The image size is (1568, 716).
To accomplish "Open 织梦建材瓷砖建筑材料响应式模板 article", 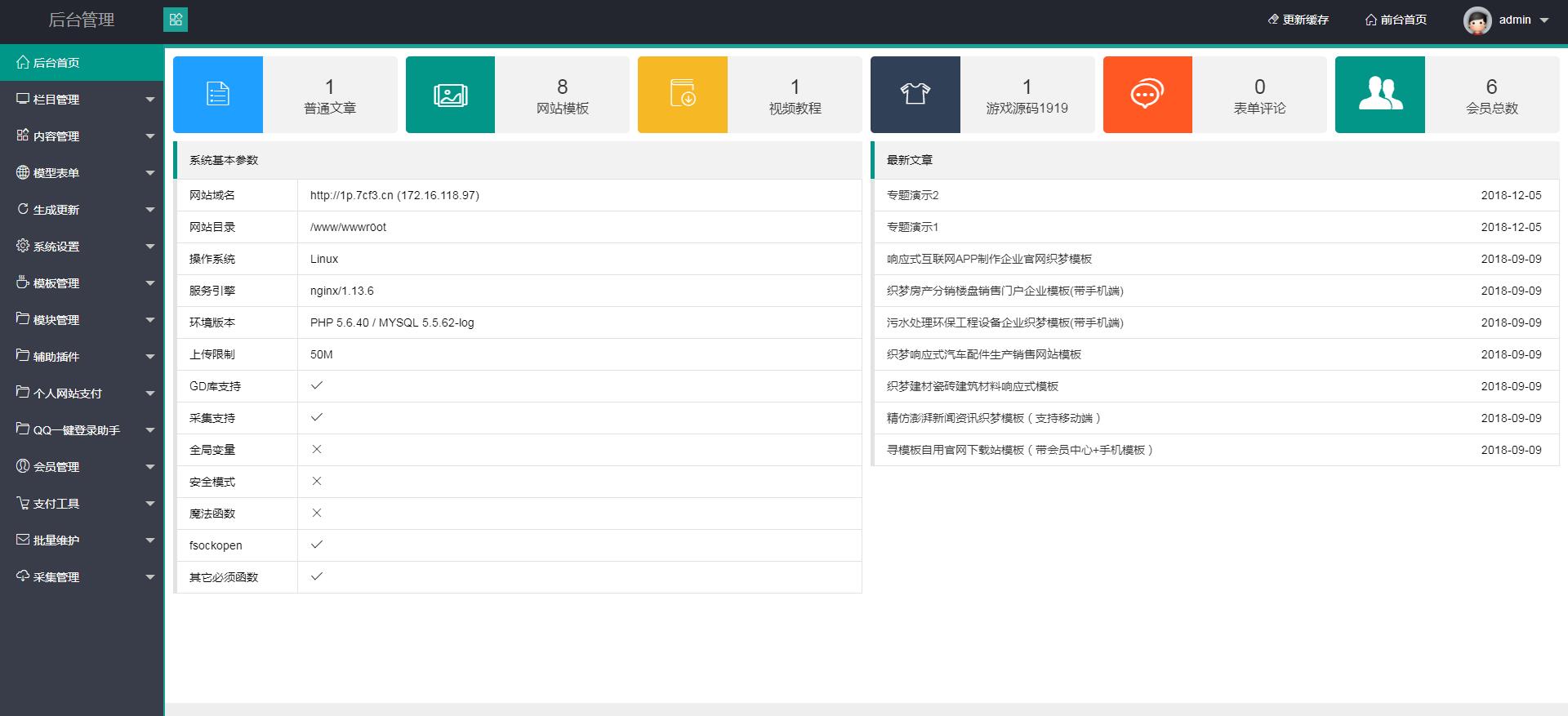I will [973, 387].
